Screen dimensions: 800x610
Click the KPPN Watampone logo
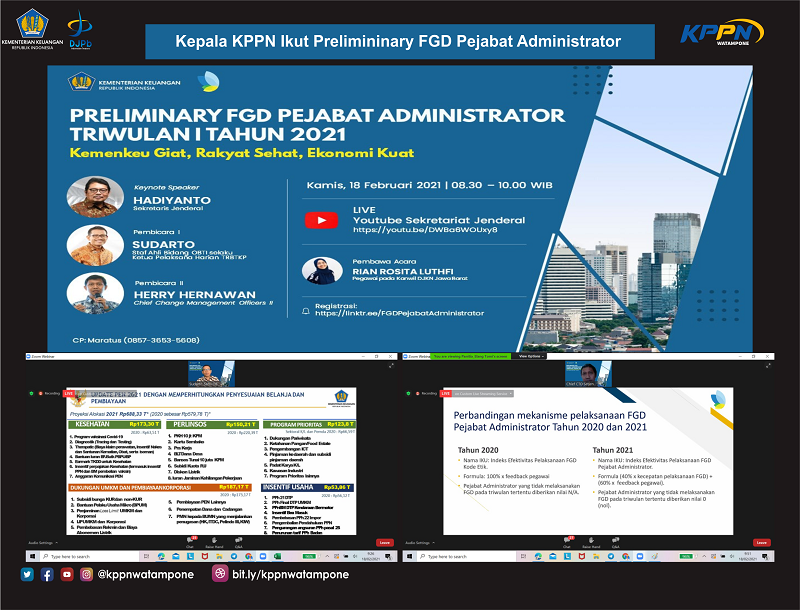click(721, 33)
